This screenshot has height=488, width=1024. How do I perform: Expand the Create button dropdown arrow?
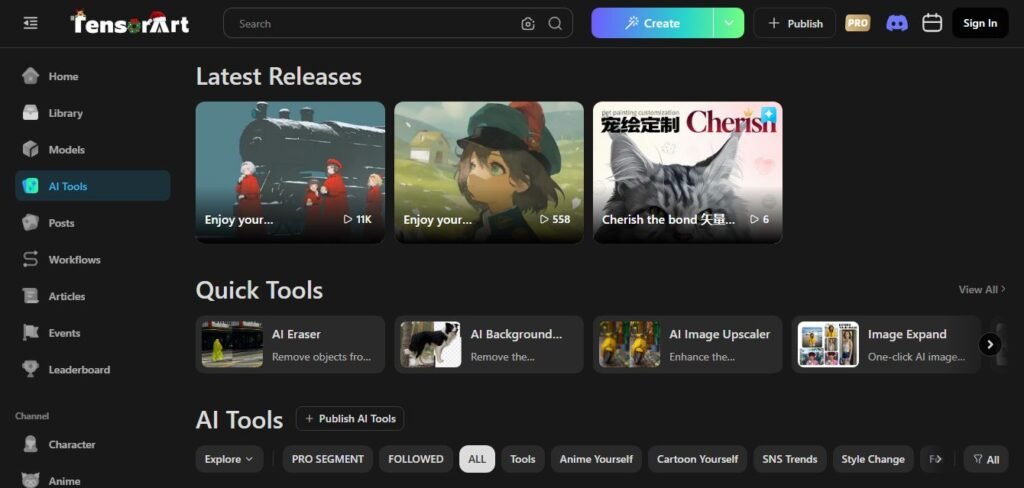(728, 23)
